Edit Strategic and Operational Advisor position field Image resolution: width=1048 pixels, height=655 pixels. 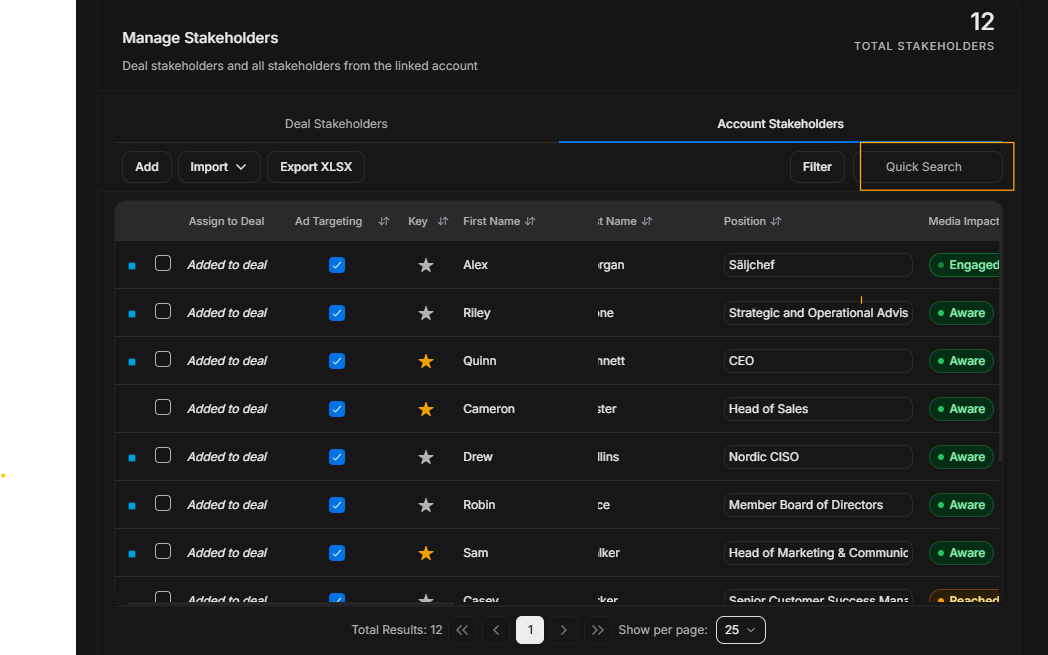(818, 313)
